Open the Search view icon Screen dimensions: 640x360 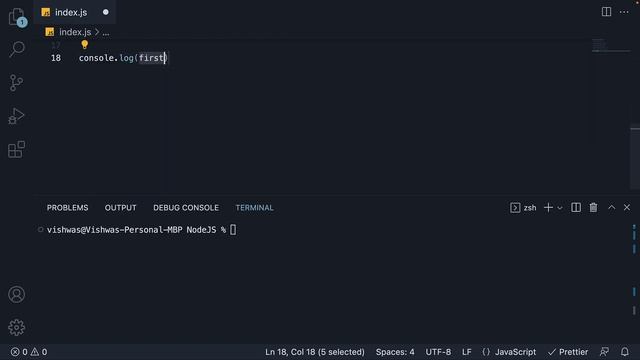pos(17,49)
